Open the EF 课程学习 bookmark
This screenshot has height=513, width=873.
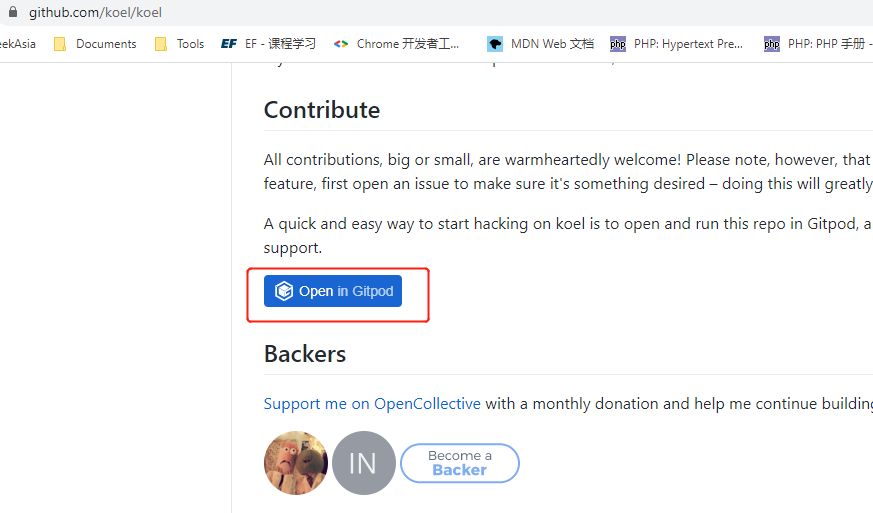pos(268,44)
